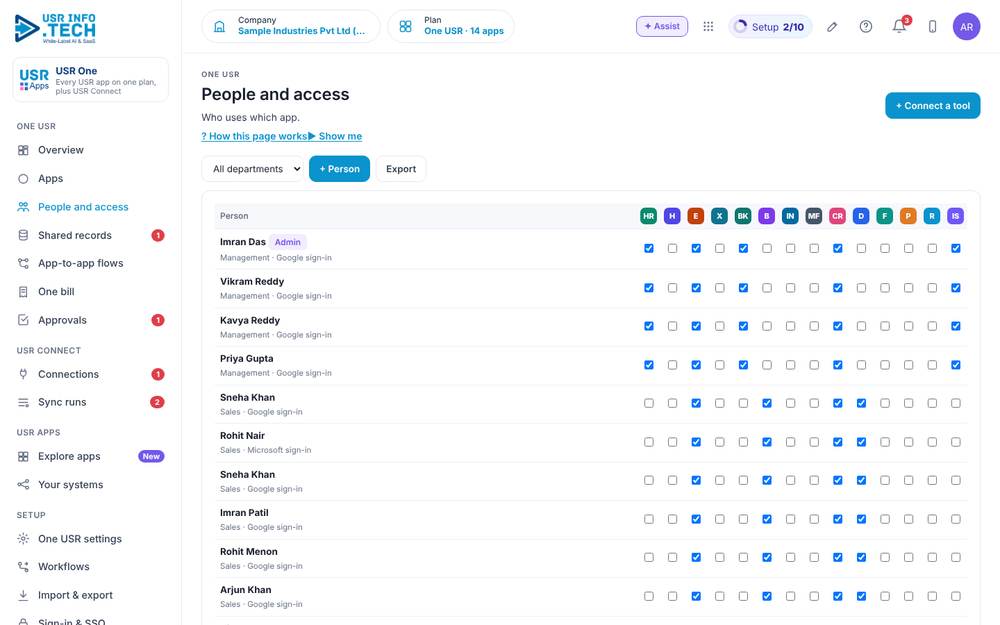Viewport: 1000px width, 625px height.
Task: Click the + Person button
Action: click(x=339, y=169)
